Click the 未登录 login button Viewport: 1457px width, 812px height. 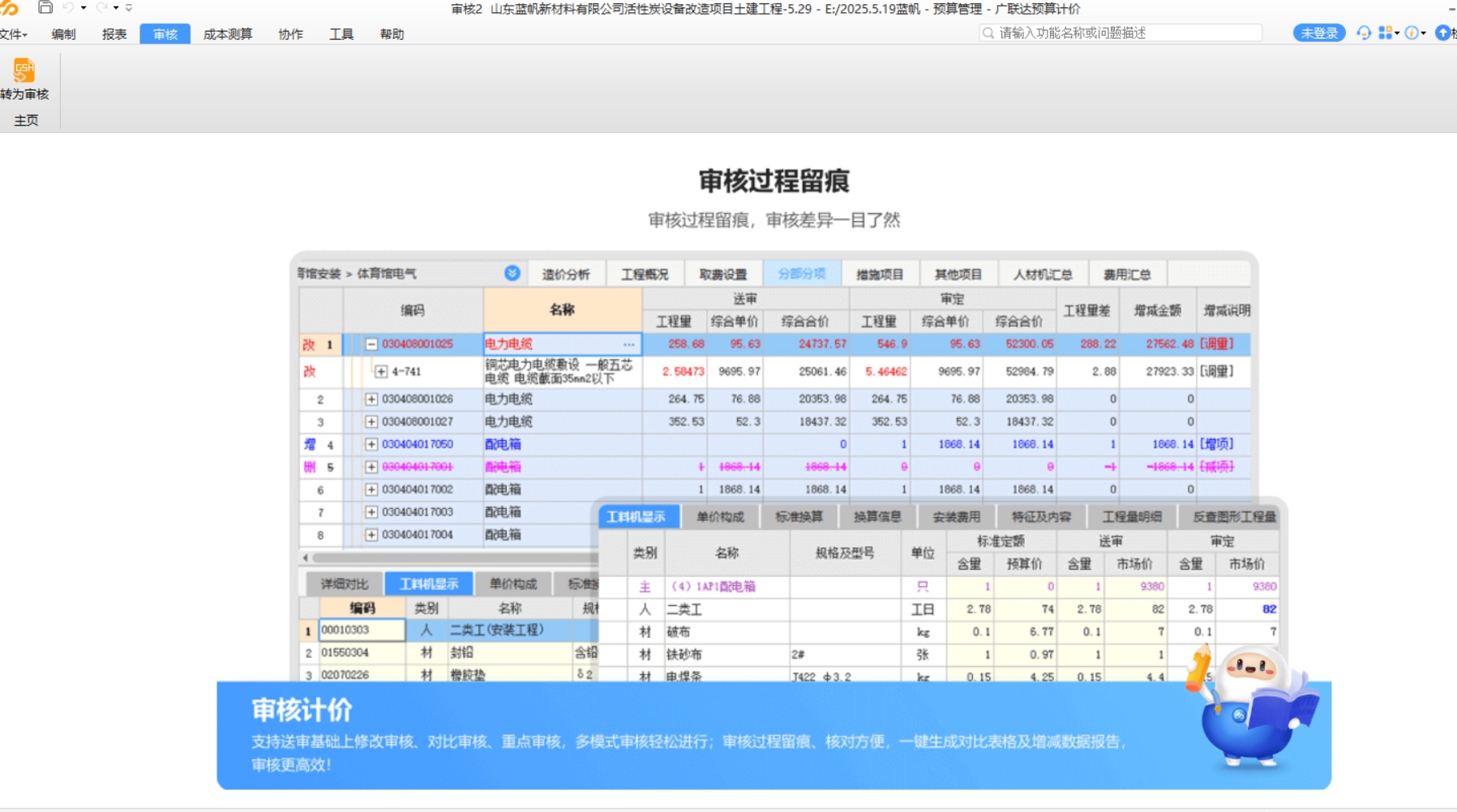[1319, 33]
